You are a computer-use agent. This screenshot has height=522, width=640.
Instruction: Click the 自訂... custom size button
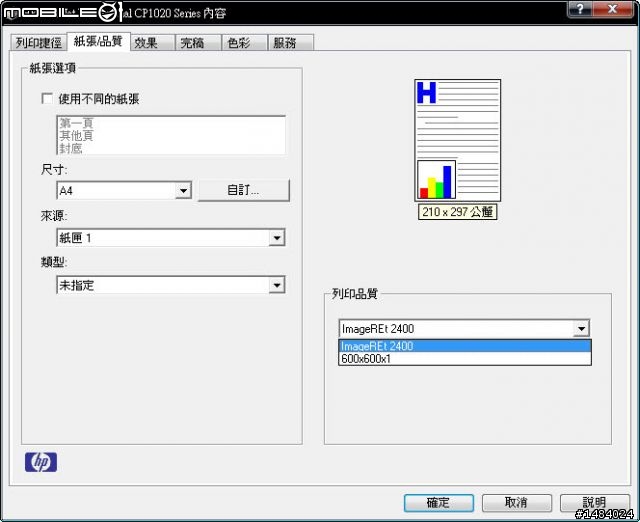point(244,190)
